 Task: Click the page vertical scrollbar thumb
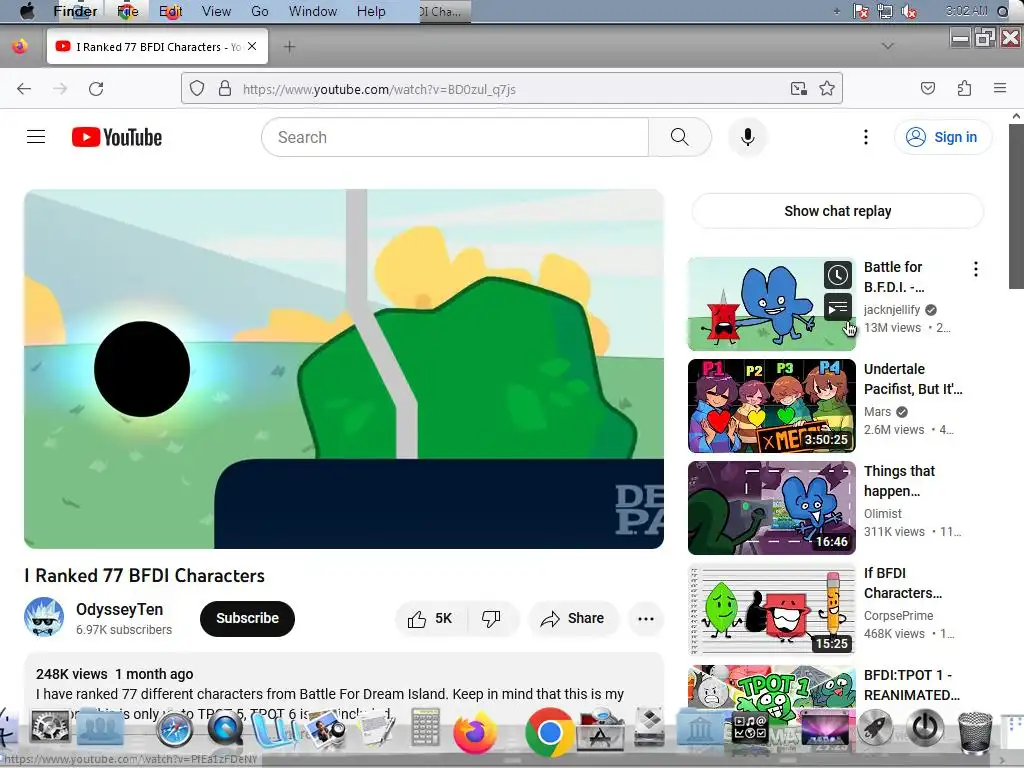1016,206
